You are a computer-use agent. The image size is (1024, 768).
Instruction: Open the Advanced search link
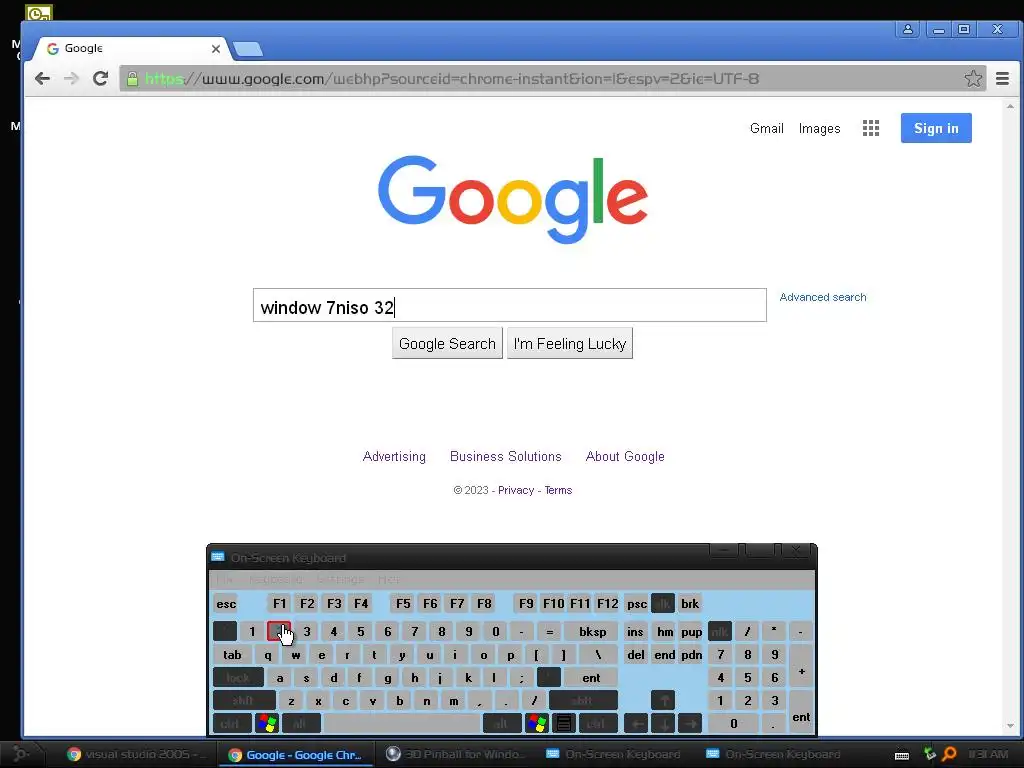click(823, 297)
